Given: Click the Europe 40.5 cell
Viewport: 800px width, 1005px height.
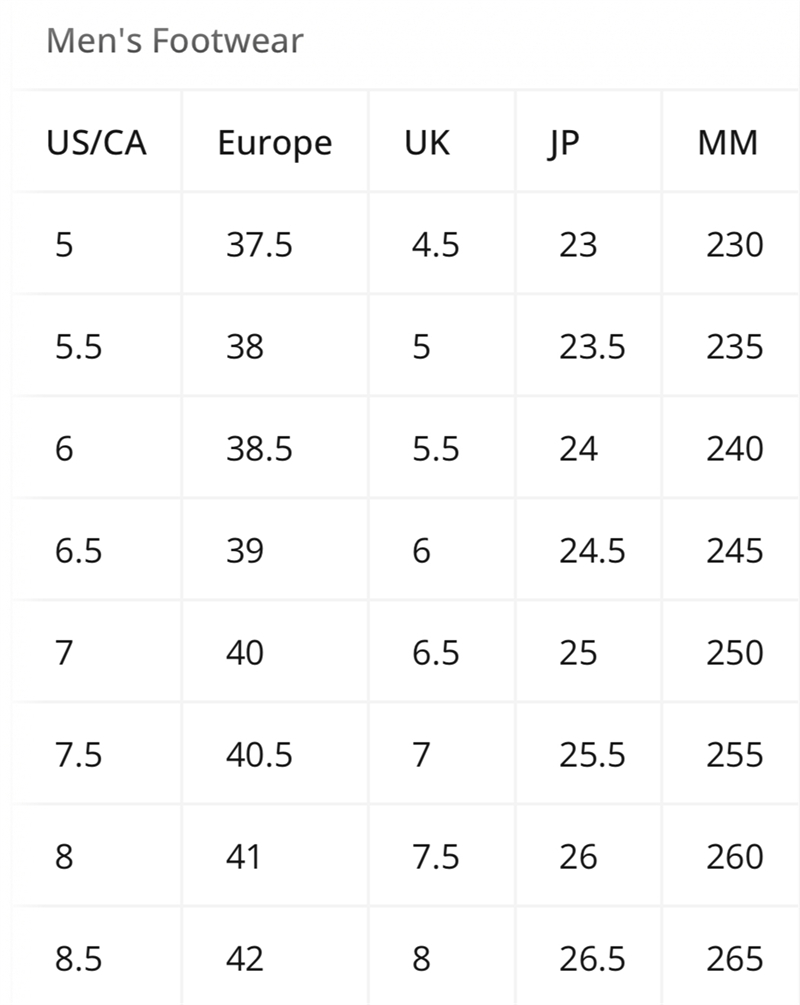Looking at the screenshot, I should (259, 755).
